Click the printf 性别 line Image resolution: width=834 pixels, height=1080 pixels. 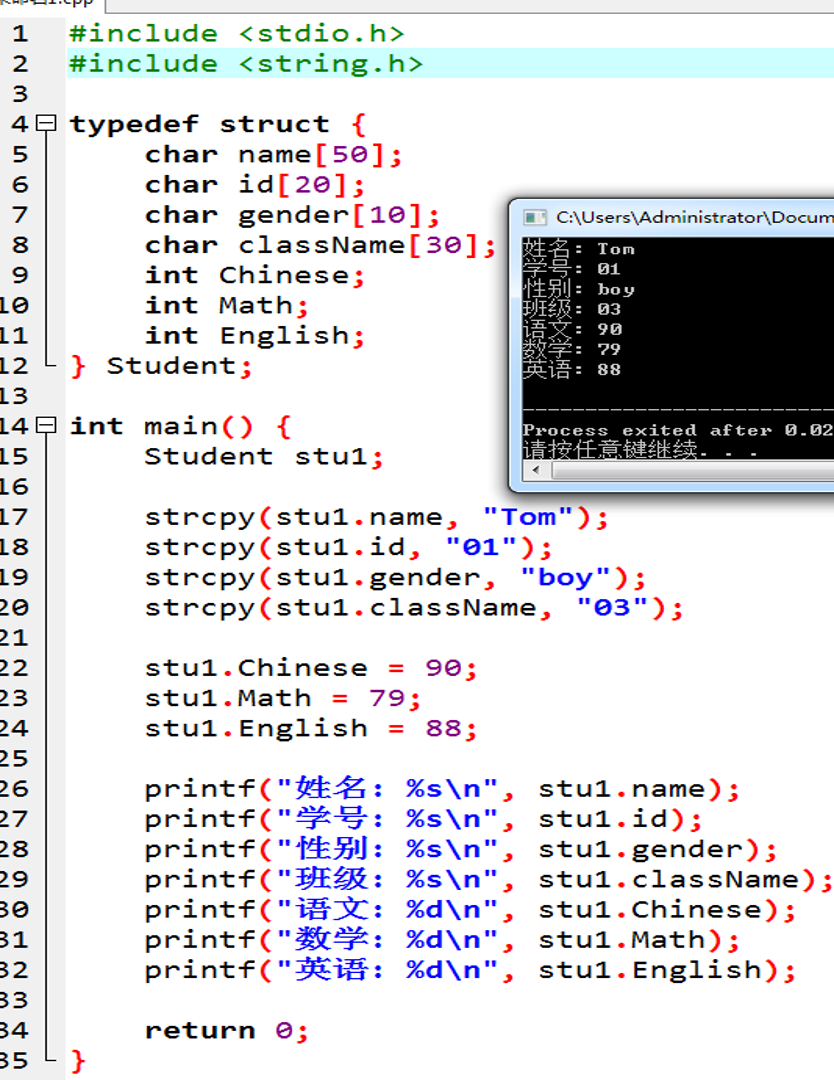tap(461, 849)
